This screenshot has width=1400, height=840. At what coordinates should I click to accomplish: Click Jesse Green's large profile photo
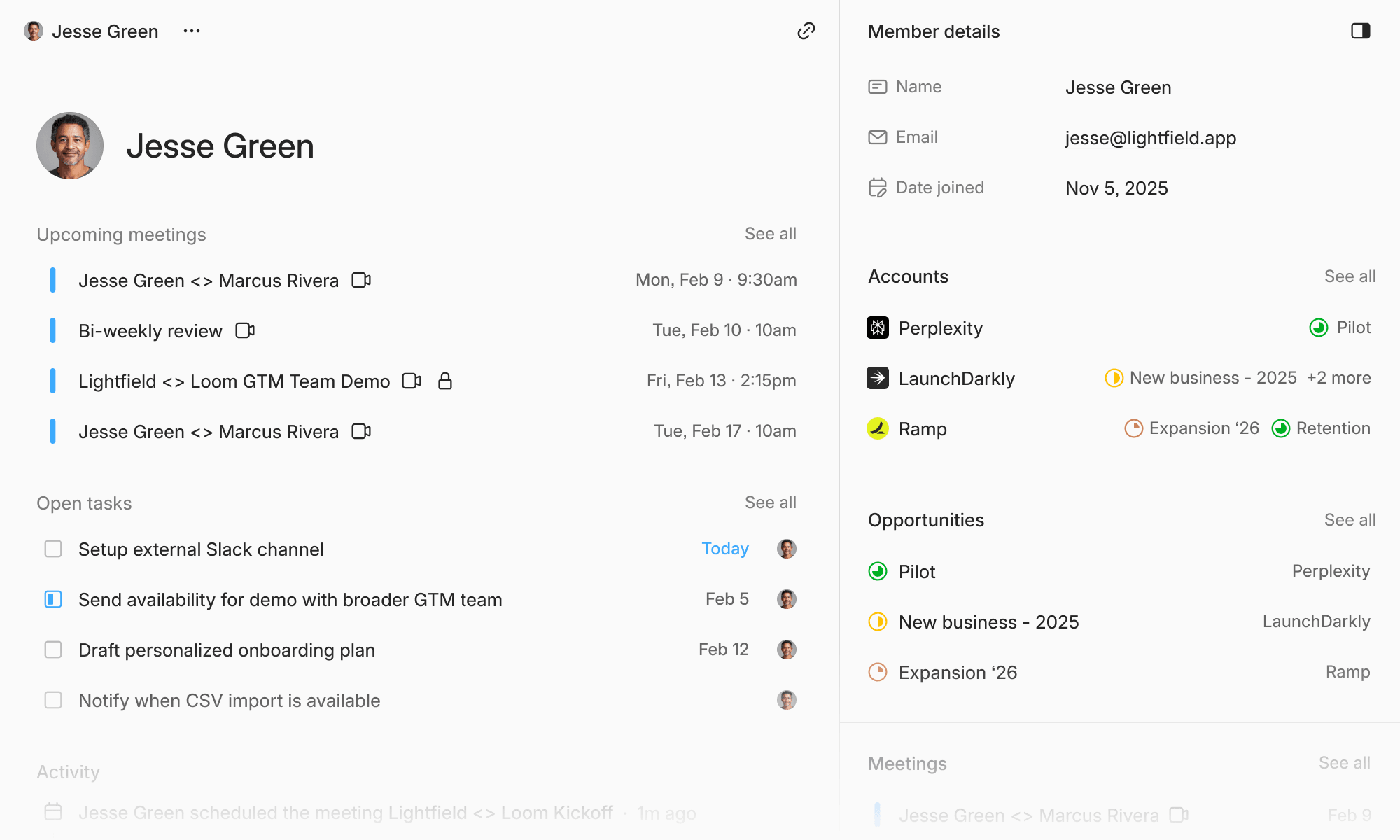70,146
